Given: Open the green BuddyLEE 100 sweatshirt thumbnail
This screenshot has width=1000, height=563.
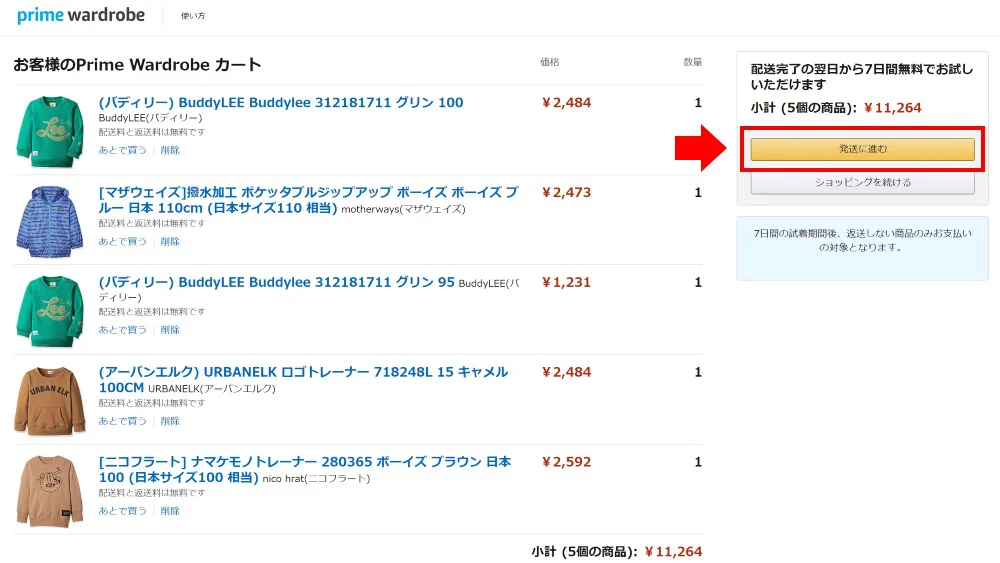Looking at the screenshot, I should [49, 129].
